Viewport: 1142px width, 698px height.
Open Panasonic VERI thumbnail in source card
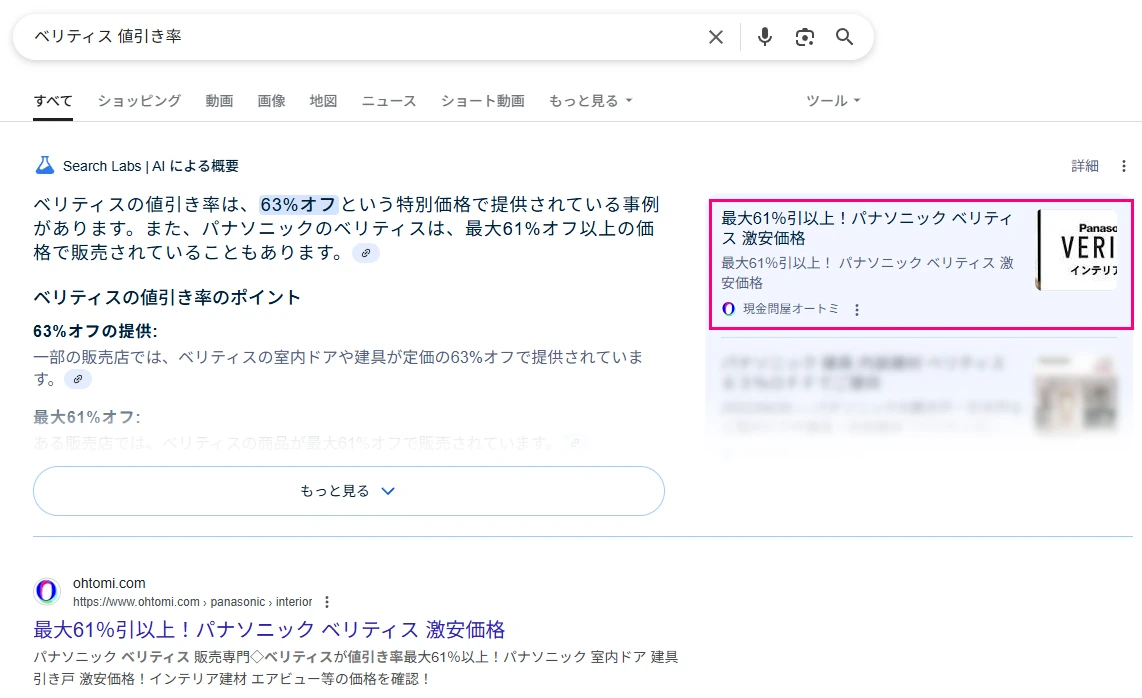(x=1077, y=250)
